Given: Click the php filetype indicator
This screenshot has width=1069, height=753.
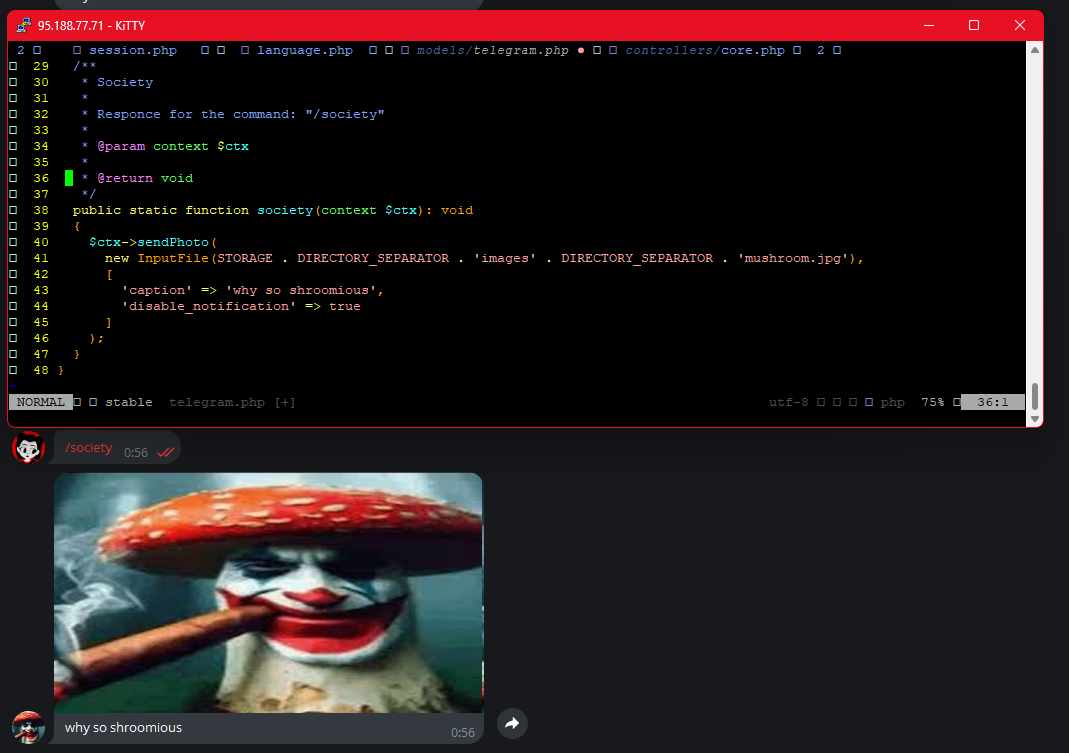Looking at the screenshot, I should (x=892, y=402).
